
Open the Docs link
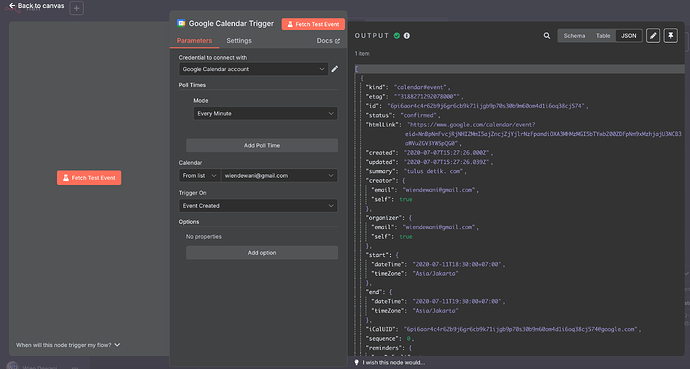pos(328,40)
